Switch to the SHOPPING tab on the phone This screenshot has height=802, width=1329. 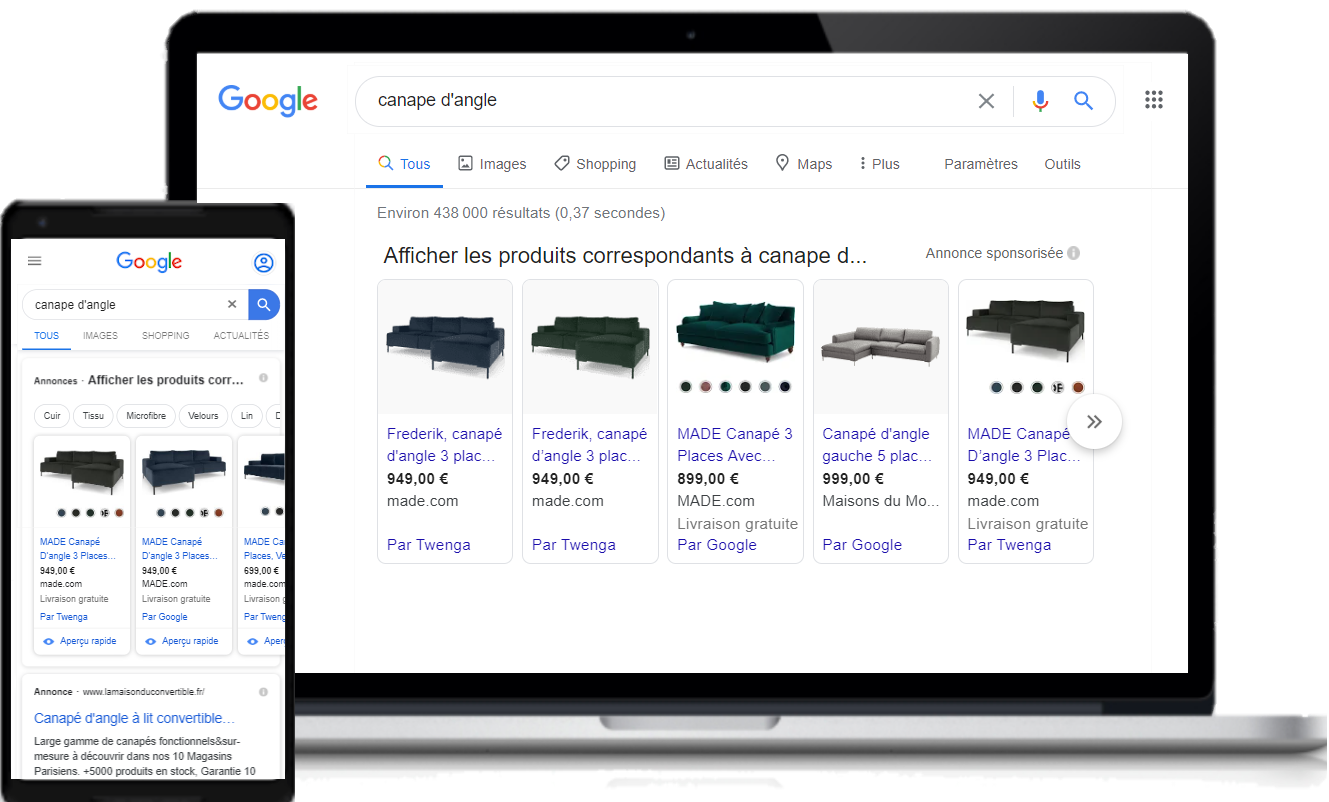[166, 336]
